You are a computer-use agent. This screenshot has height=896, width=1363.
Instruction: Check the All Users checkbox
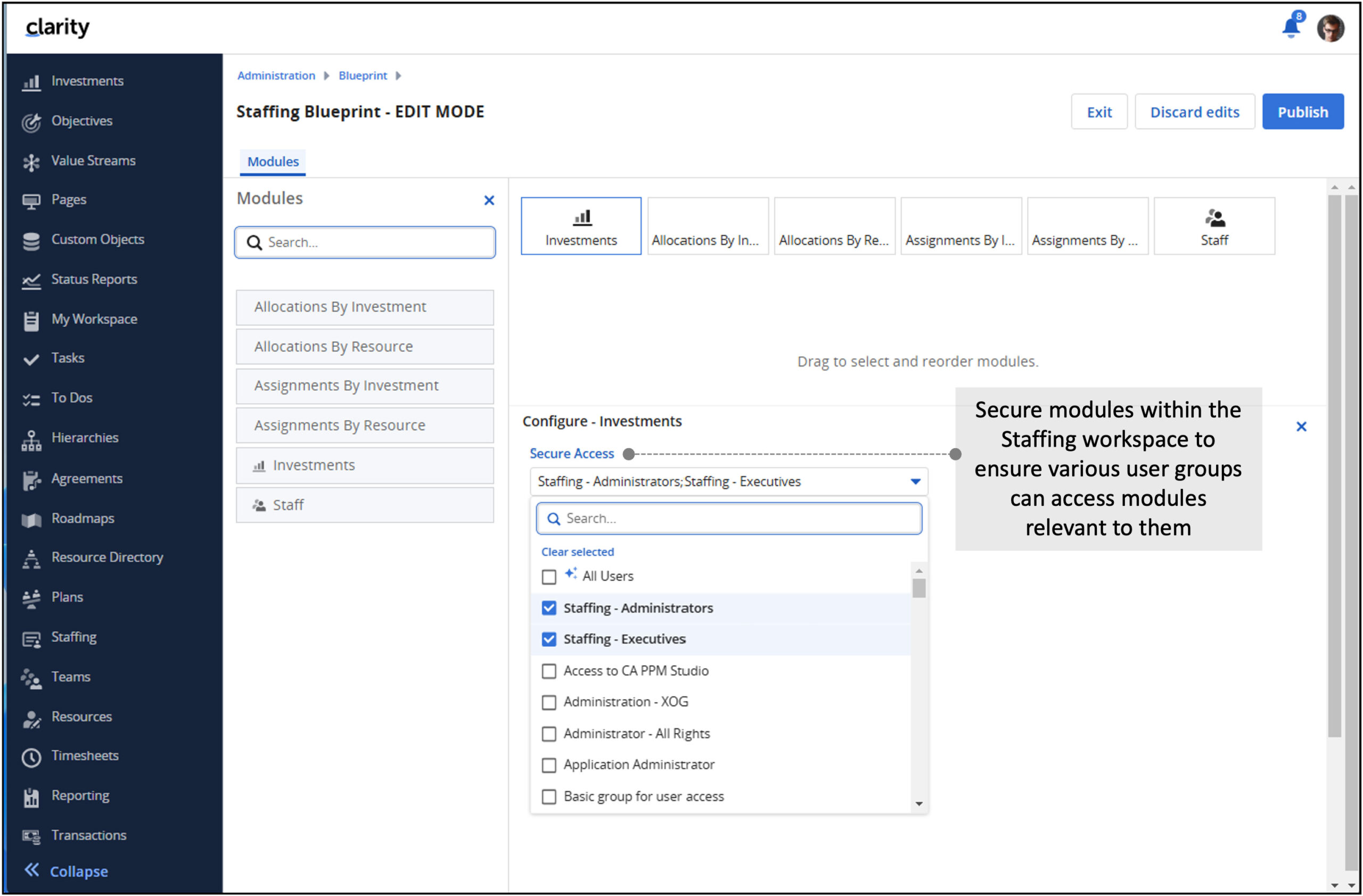pyautogui.click(x=548, y=577)
